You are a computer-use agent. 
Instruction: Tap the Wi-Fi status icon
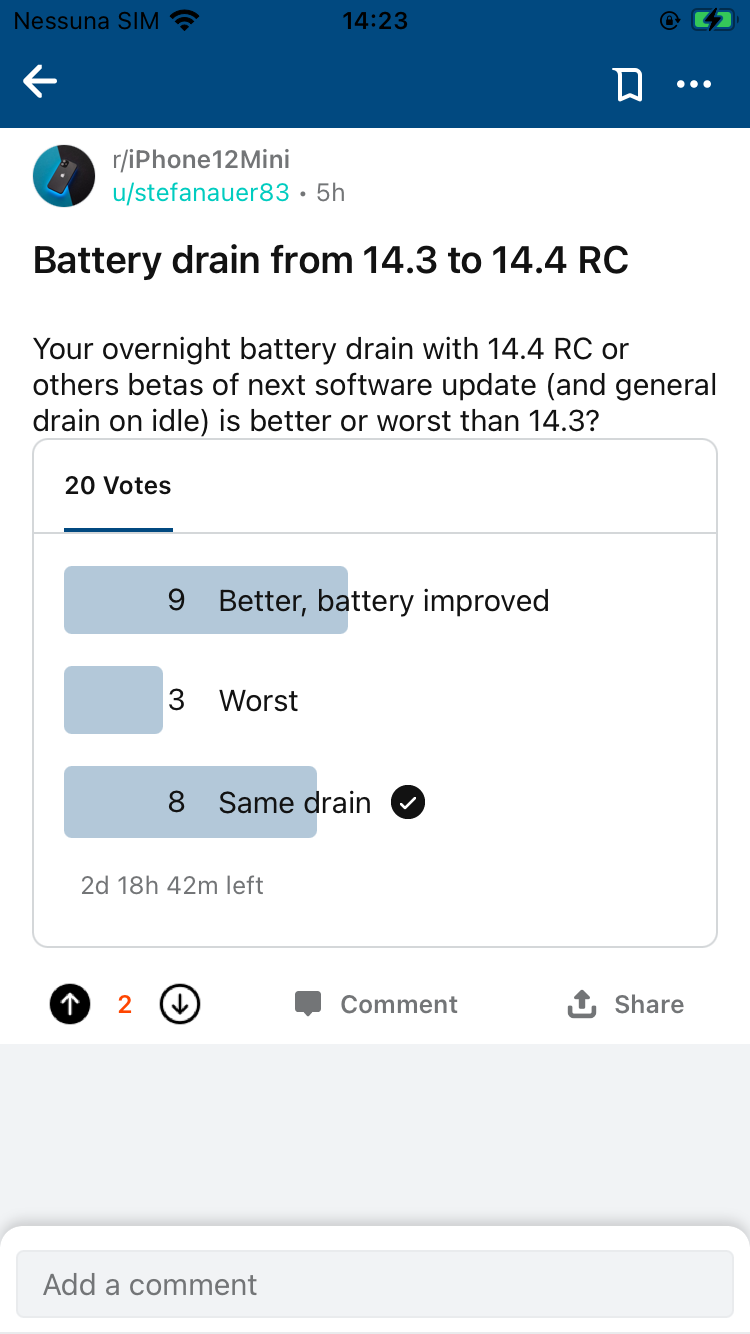184,21
